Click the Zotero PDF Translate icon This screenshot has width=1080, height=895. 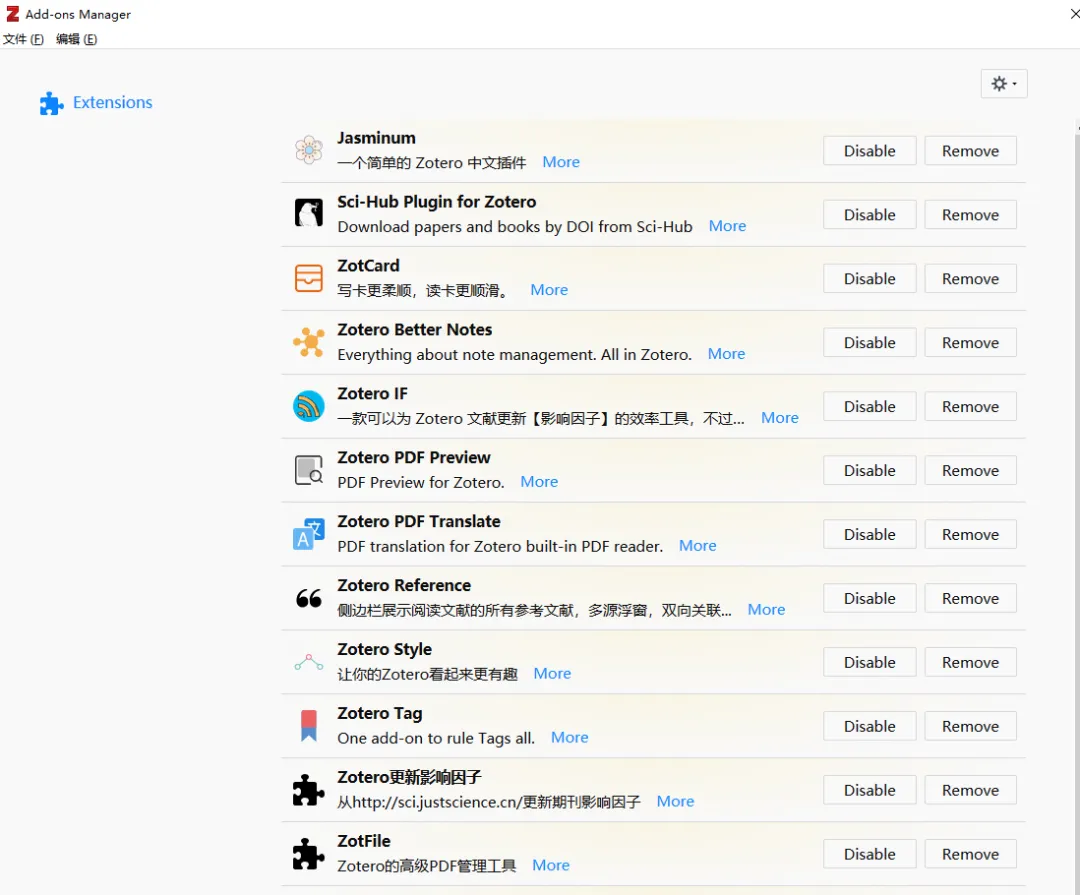click(309, 534)
